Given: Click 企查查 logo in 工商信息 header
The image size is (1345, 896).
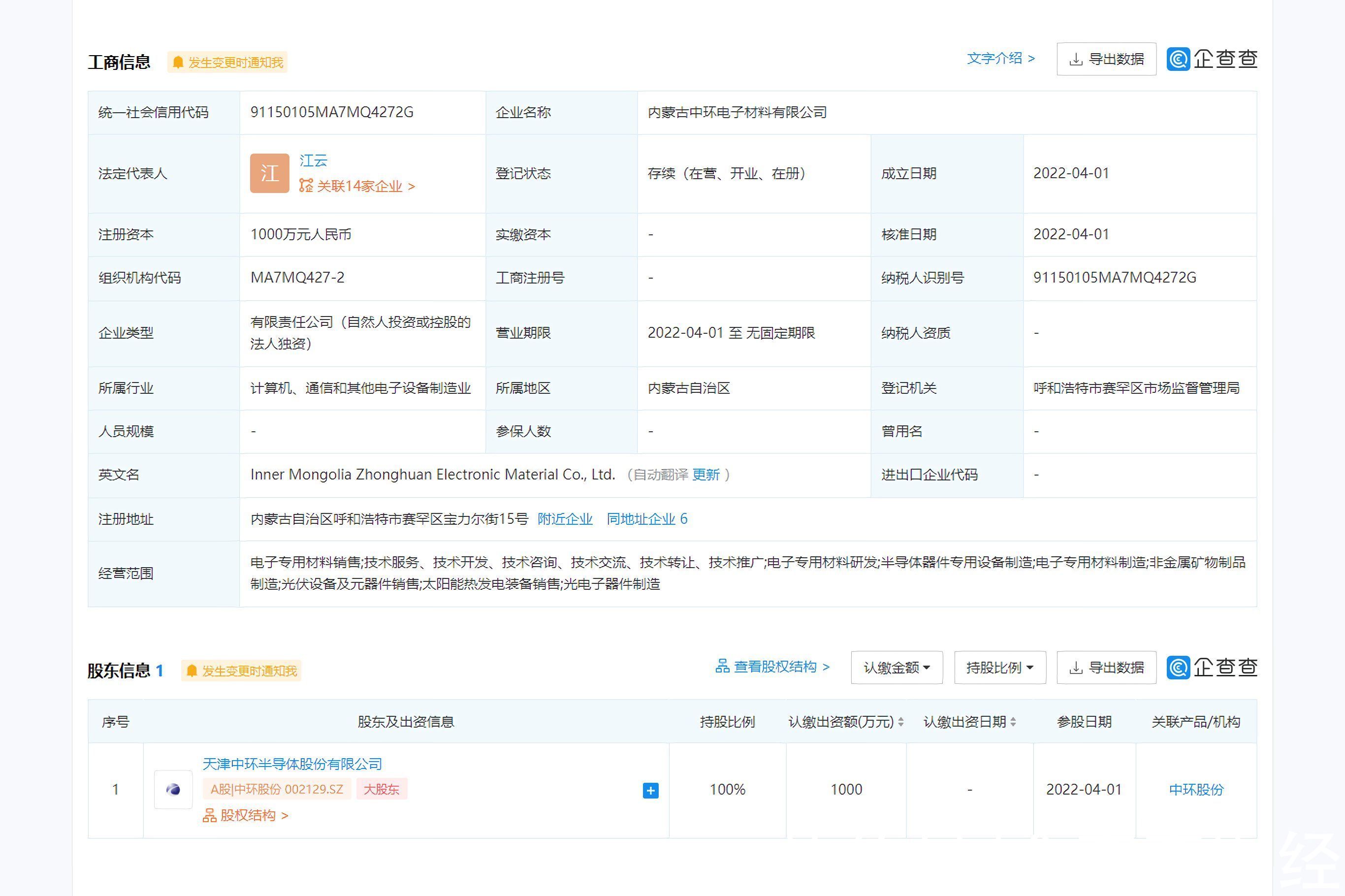Looking at the screenshot, I should (x=1212, y=59).
